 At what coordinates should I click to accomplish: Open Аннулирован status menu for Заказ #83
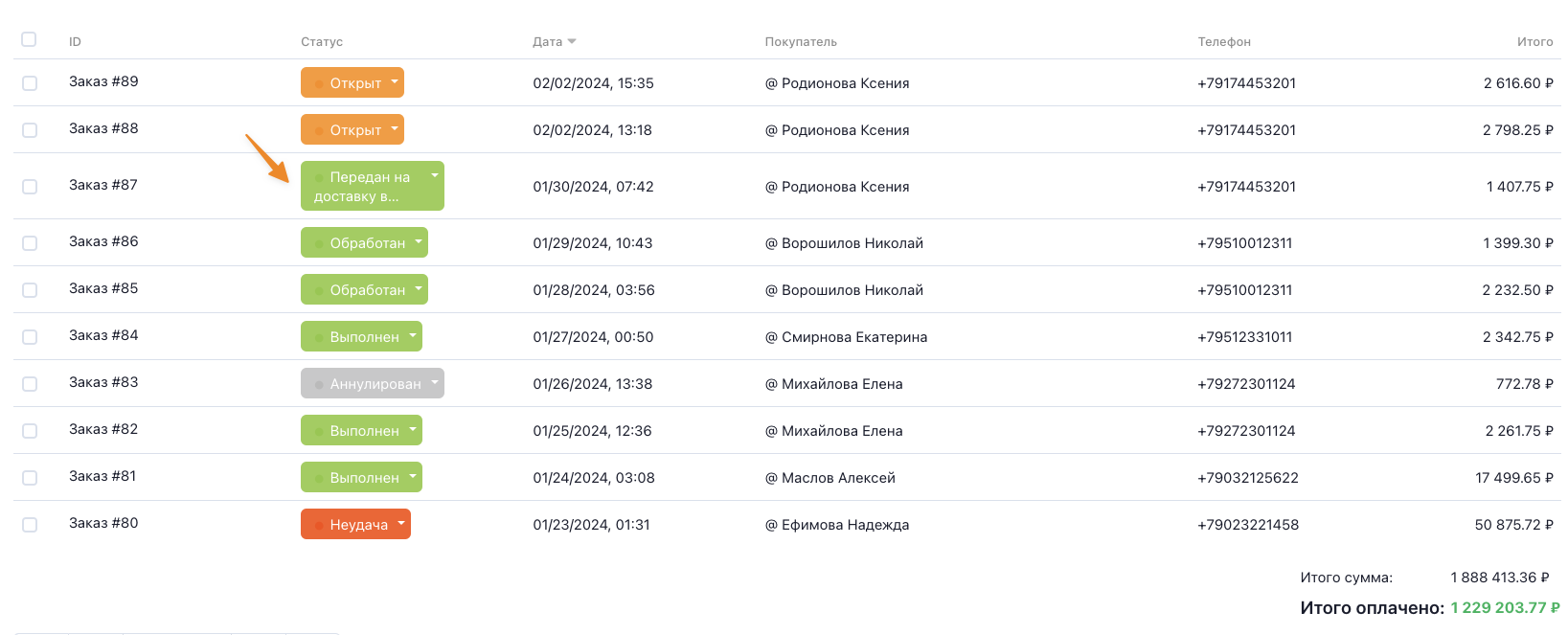tap(373, 383)
